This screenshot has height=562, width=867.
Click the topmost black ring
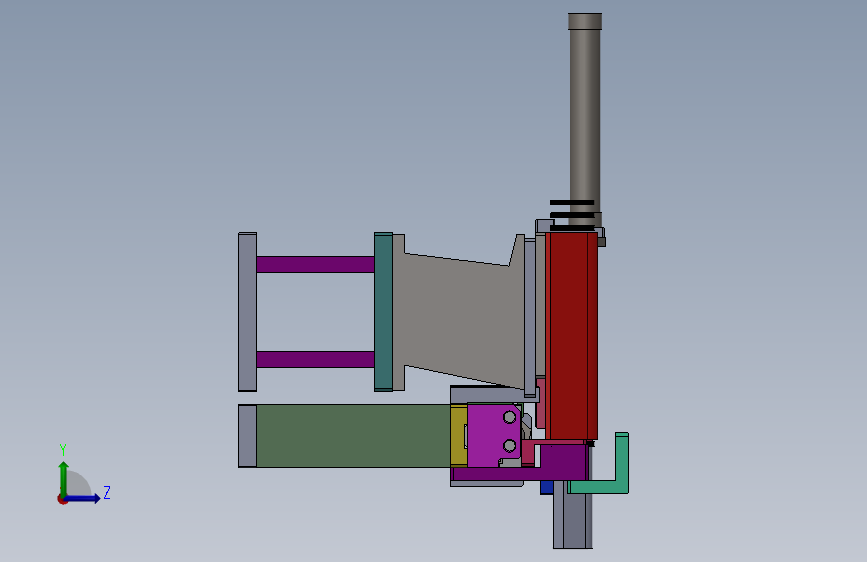[x=572, y=203]
